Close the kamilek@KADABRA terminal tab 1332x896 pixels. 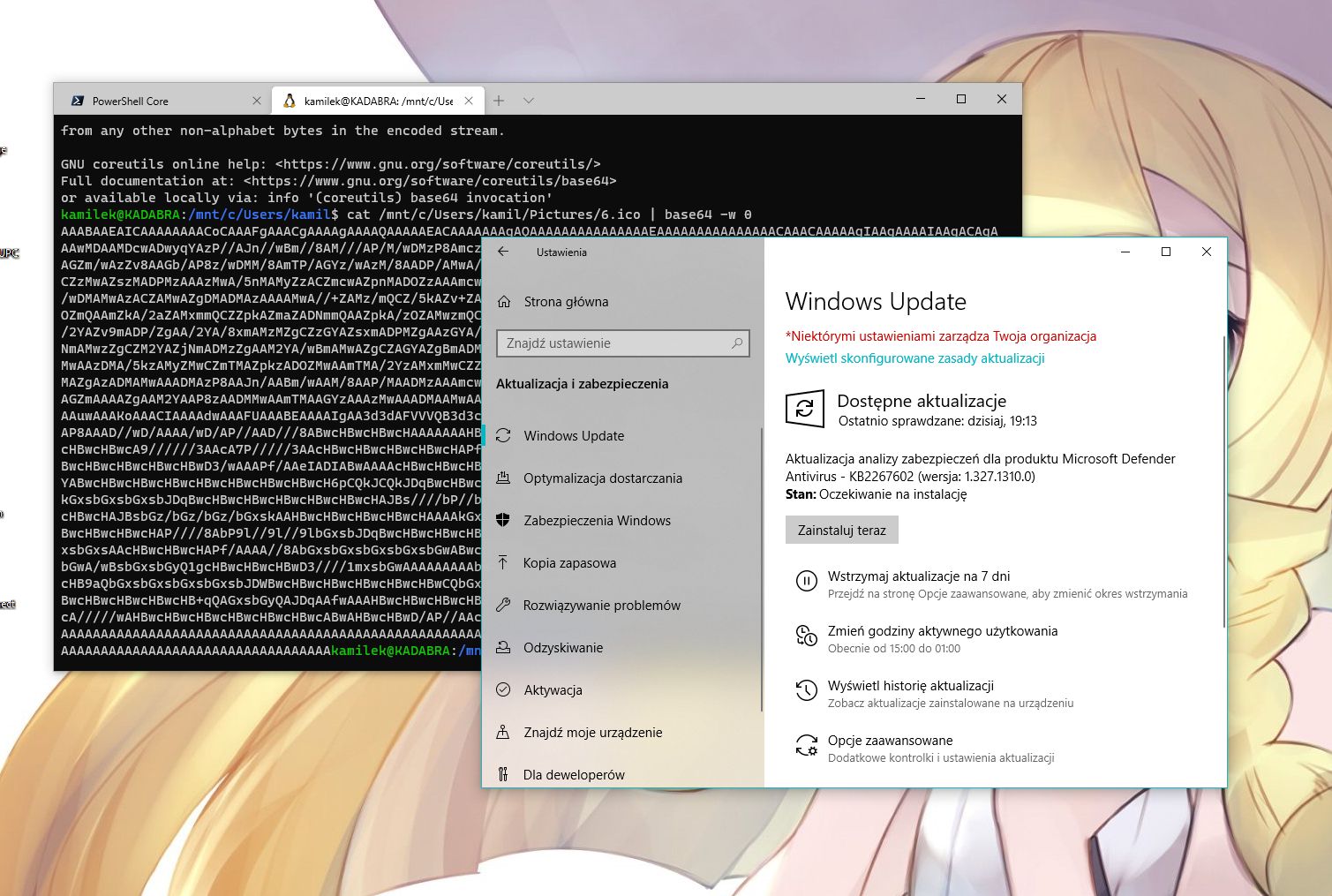[469, 101]
